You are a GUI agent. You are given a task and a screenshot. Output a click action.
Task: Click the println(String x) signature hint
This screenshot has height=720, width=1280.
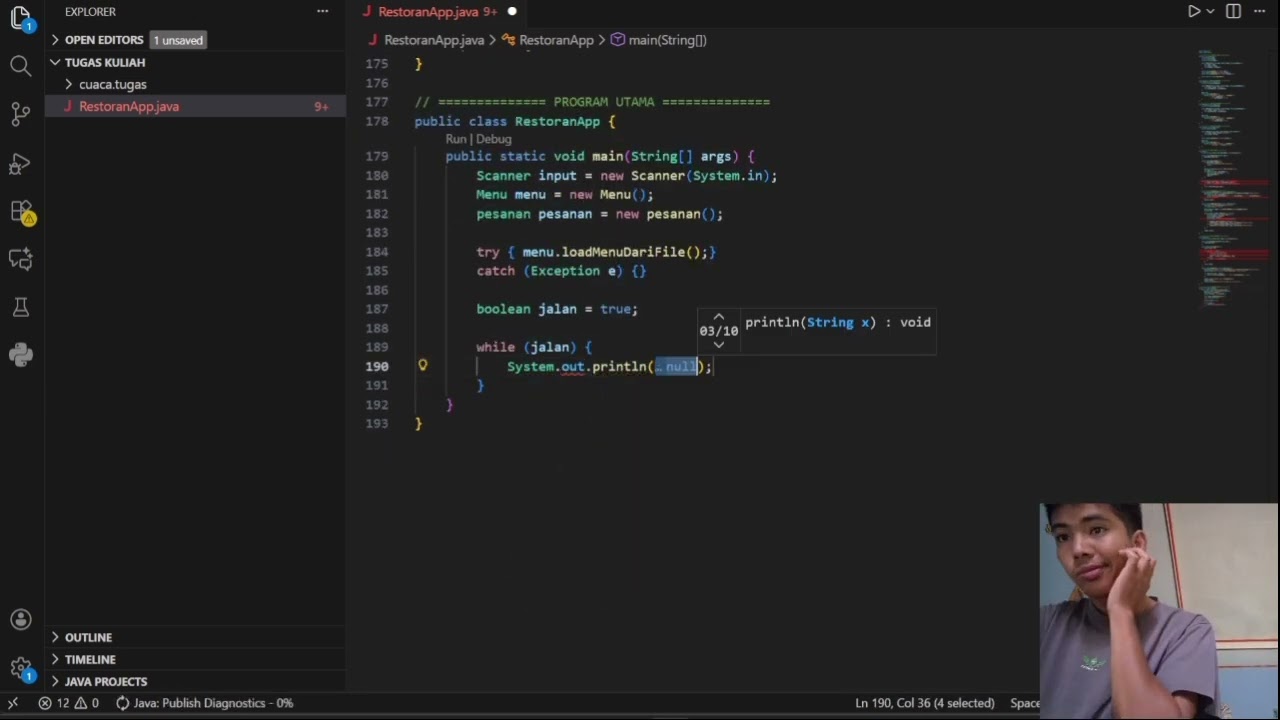pyautogui.click(x=837, y=322)
